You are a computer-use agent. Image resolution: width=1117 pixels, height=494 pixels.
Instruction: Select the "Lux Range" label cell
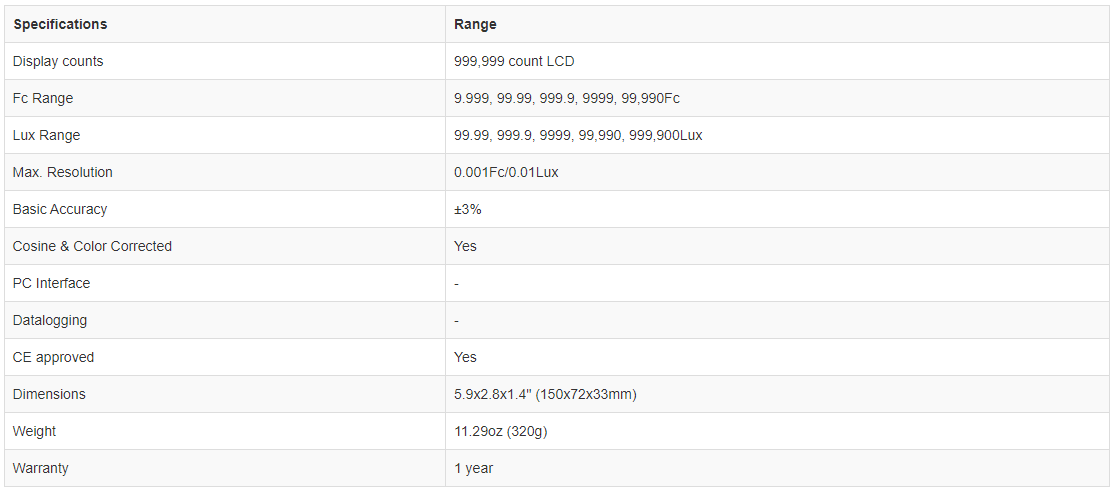coord(46,135)
